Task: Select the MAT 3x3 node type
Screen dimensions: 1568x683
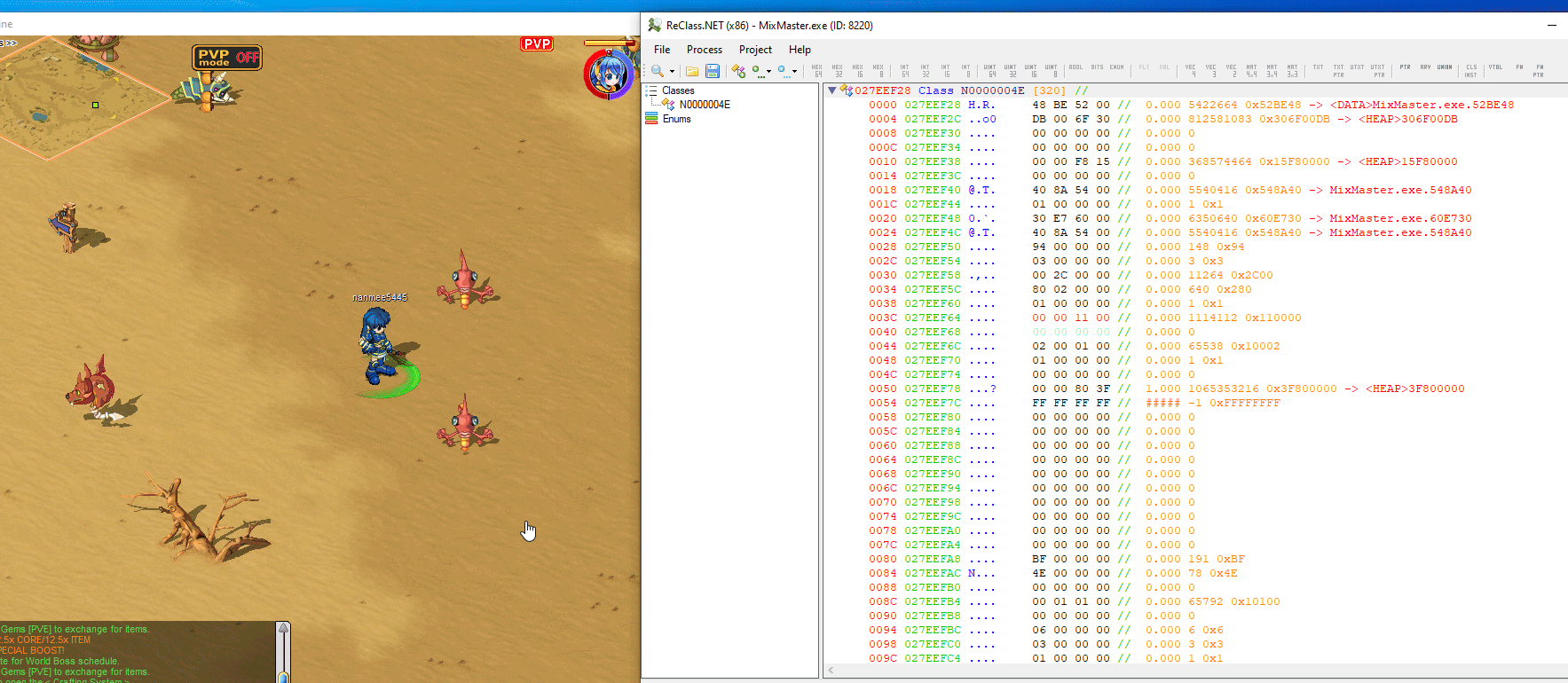Action: pos(1293,71)
